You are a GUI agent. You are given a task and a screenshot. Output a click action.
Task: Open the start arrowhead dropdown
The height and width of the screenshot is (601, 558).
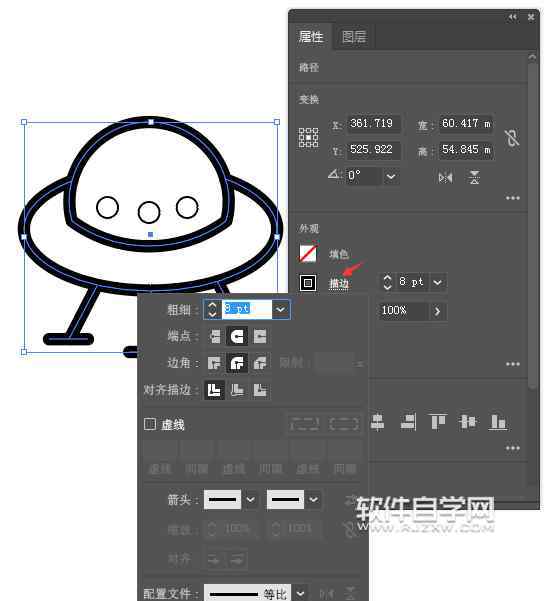point(251,499)
